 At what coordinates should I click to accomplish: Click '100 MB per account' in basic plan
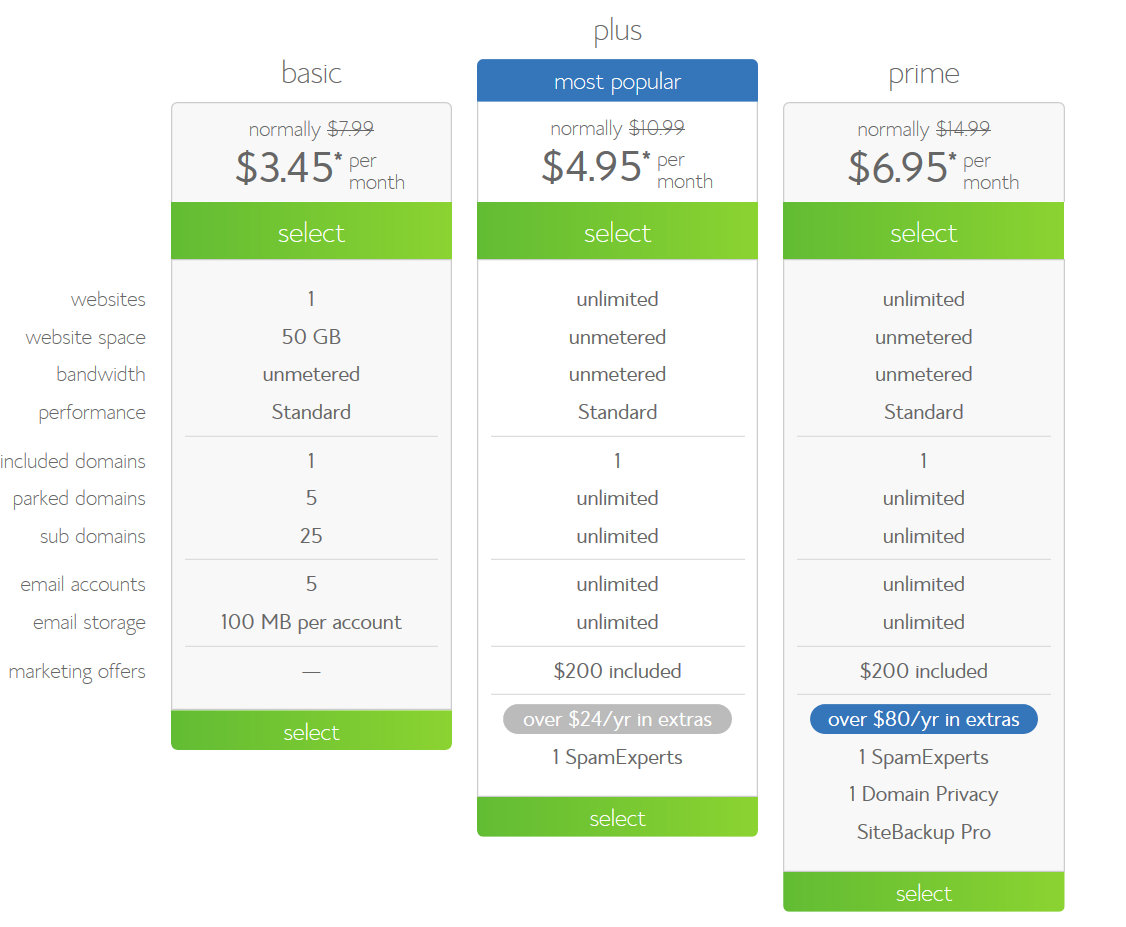click(x=311, y=623)
